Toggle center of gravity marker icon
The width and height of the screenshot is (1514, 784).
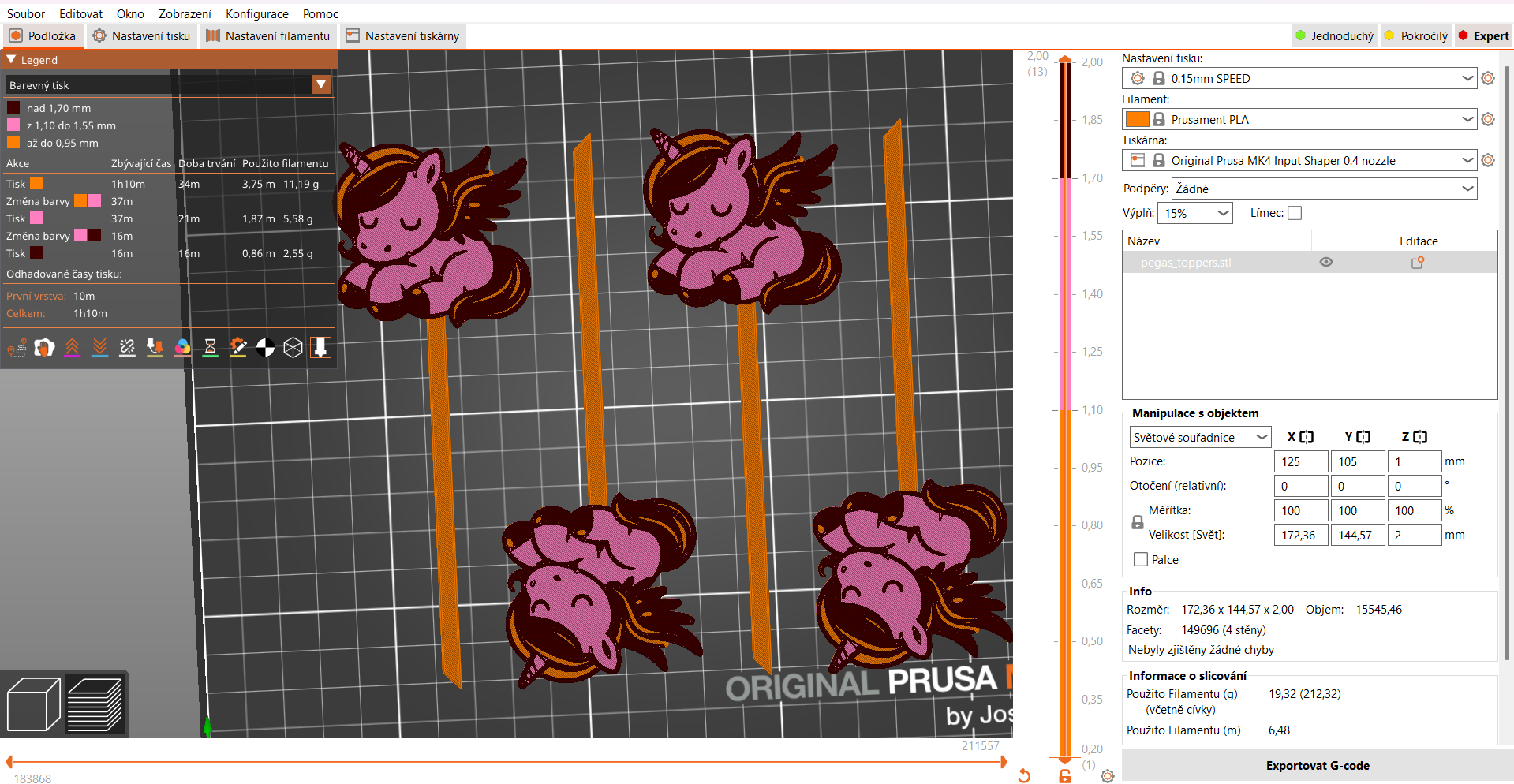pyautogui.click(x=266, y=347)
